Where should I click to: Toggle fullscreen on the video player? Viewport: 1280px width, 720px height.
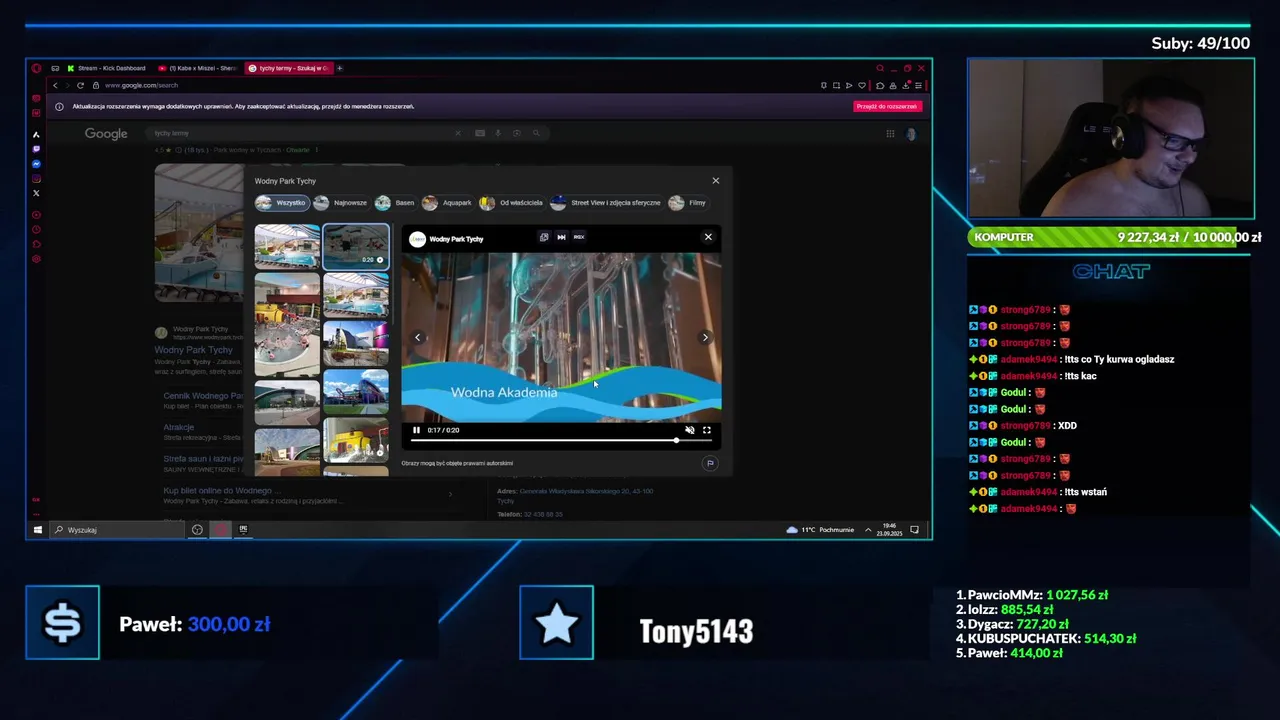coord(706,430)
